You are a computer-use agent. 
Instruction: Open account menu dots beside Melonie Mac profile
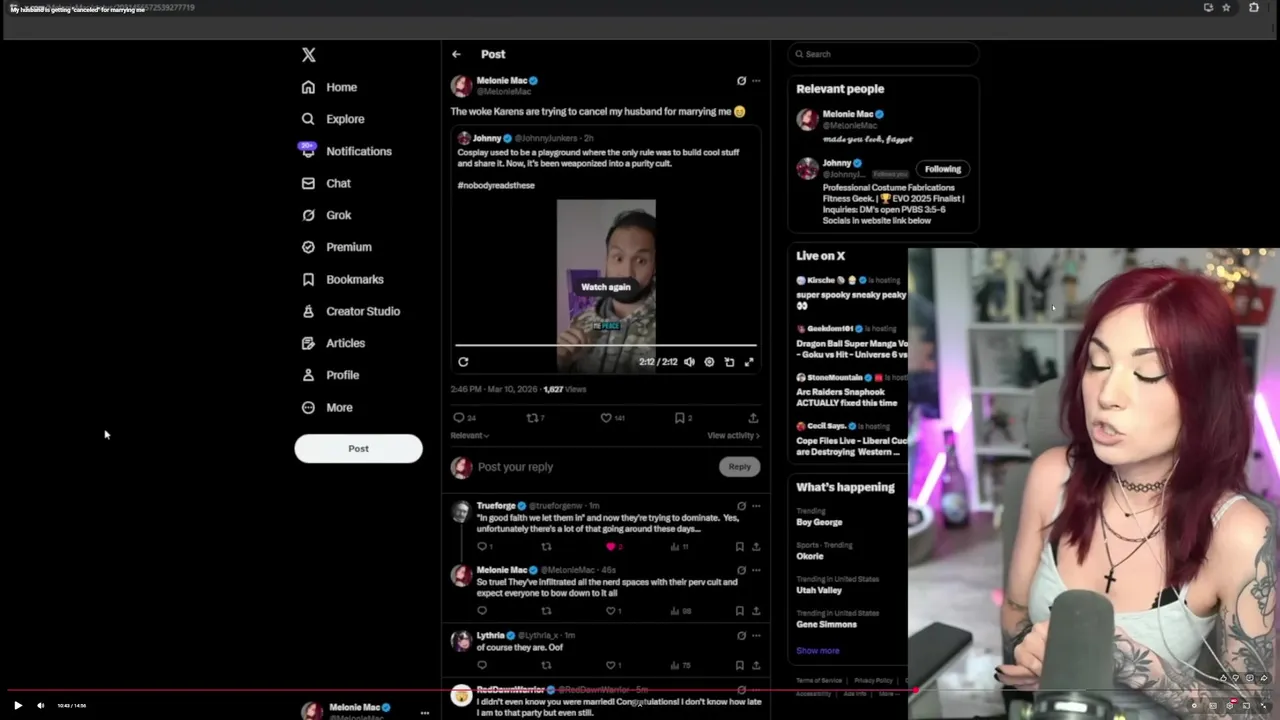click(425, 713)
